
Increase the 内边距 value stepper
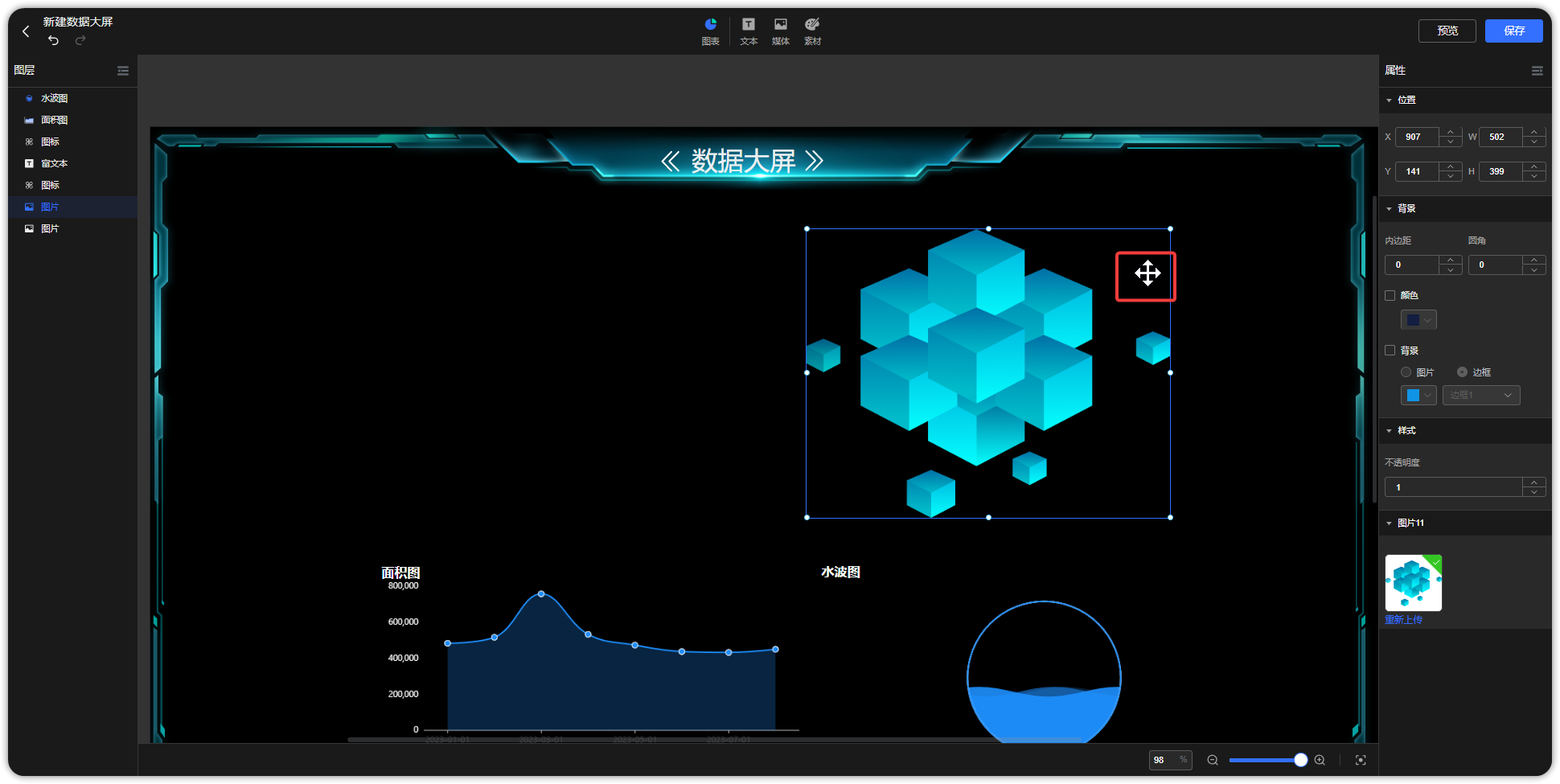[1451, 260]
